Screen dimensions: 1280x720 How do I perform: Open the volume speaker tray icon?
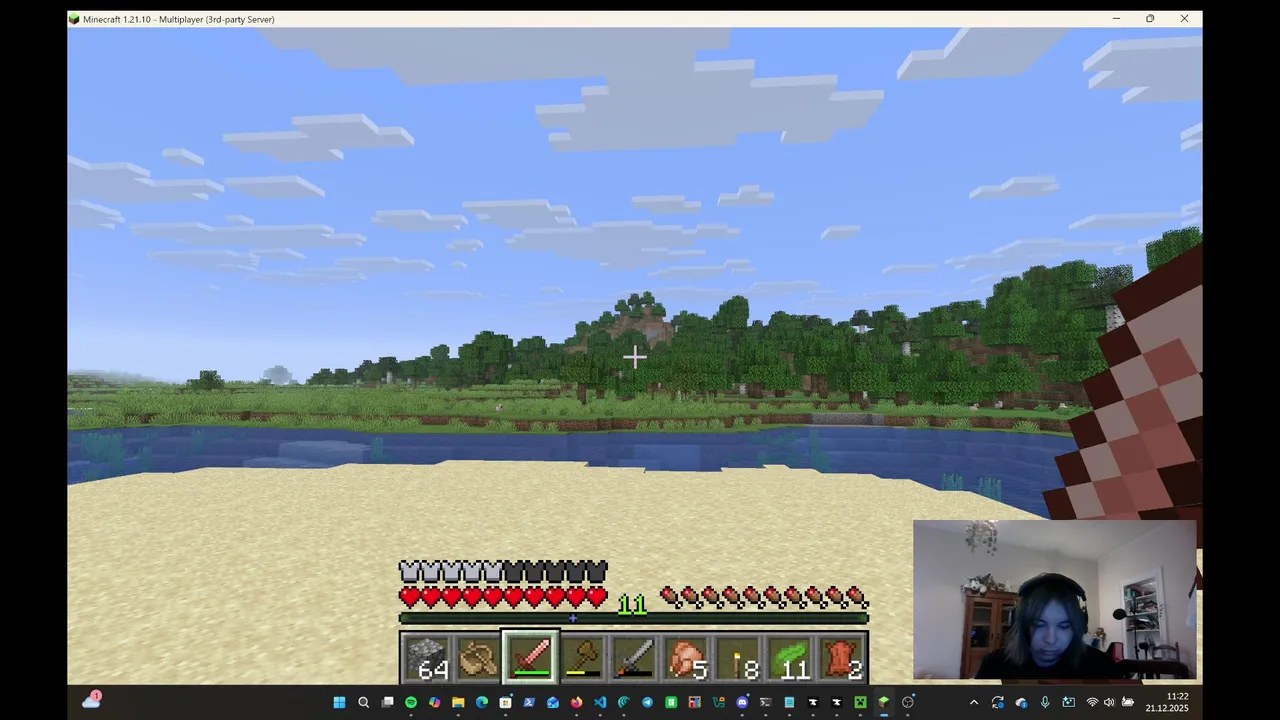point(1109,702)
